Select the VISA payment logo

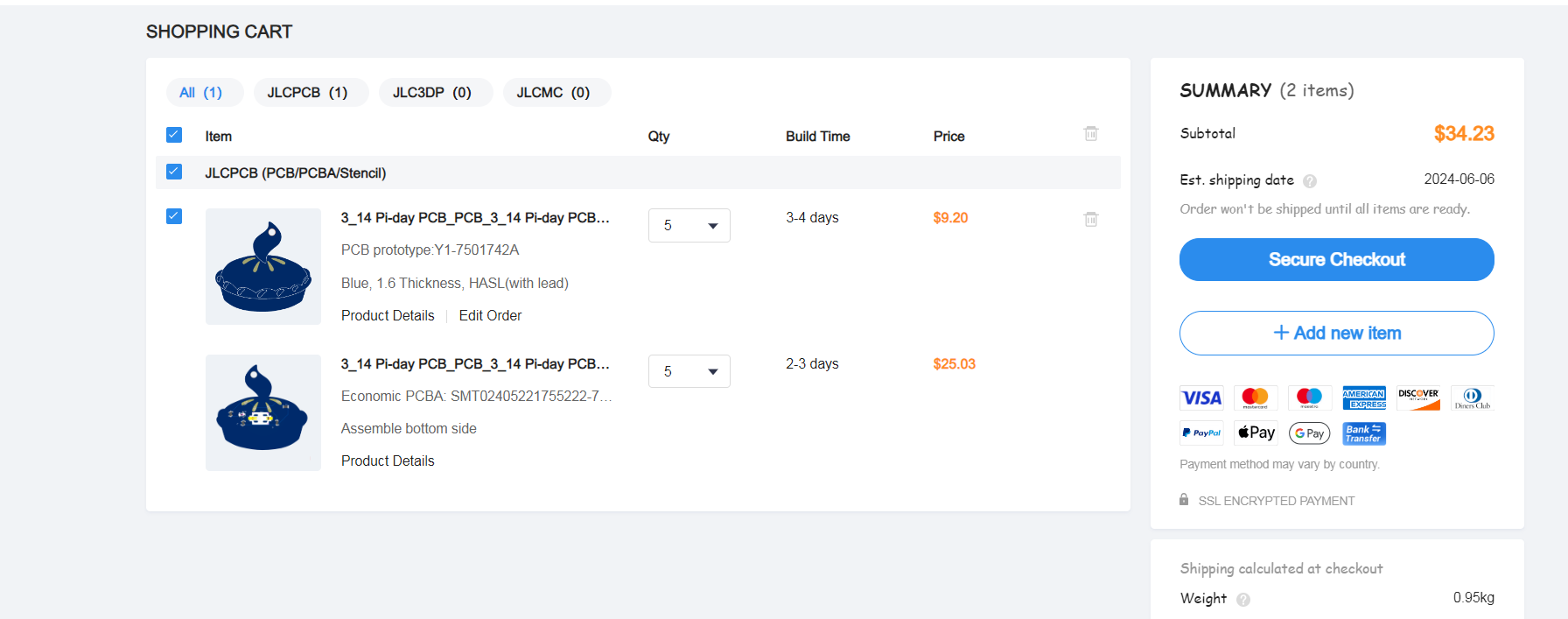click(x=1201, y=398)
